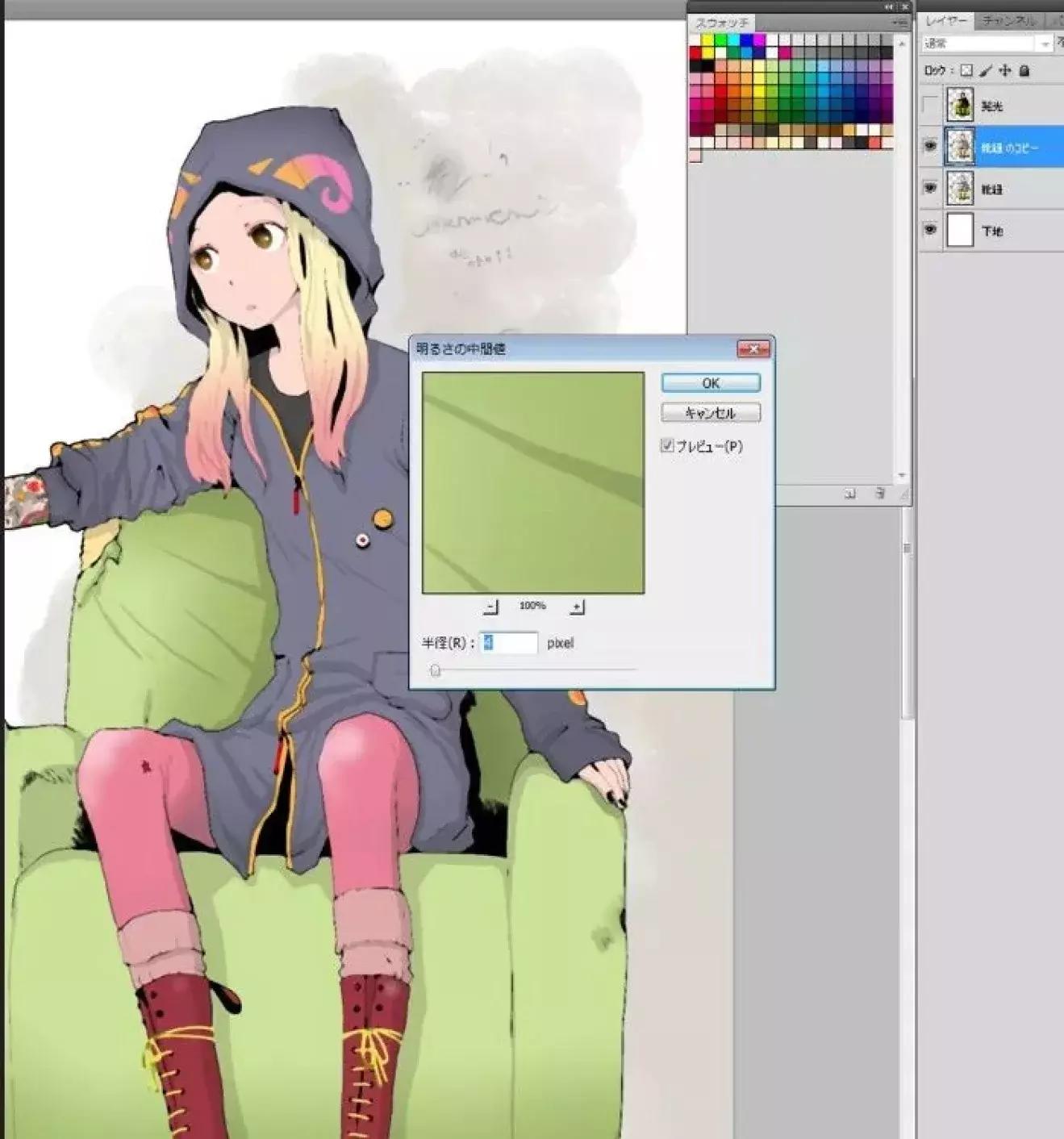The image size is (1064, 1139).
Task: Collapse the Swatches panel with double arrows
Action: (x=889, y=7)
